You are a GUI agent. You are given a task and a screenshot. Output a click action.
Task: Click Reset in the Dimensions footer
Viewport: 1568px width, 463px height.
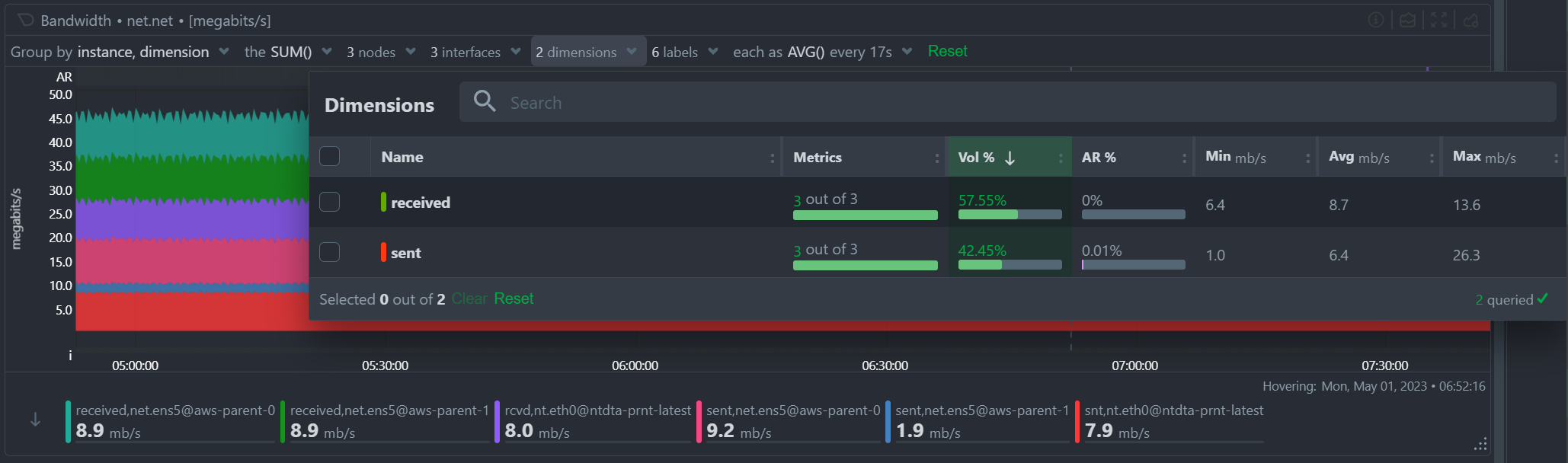514,299
